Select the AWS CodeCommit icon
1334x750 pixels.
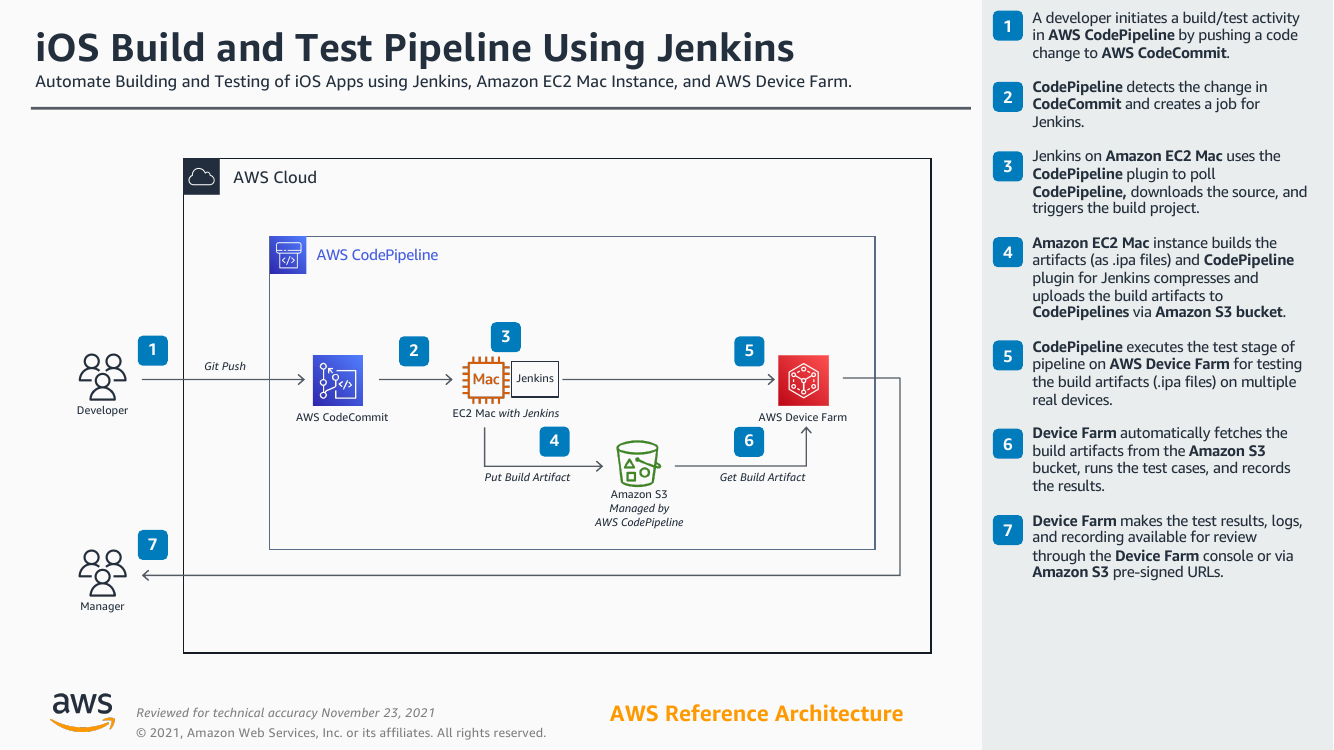point(337,380)
